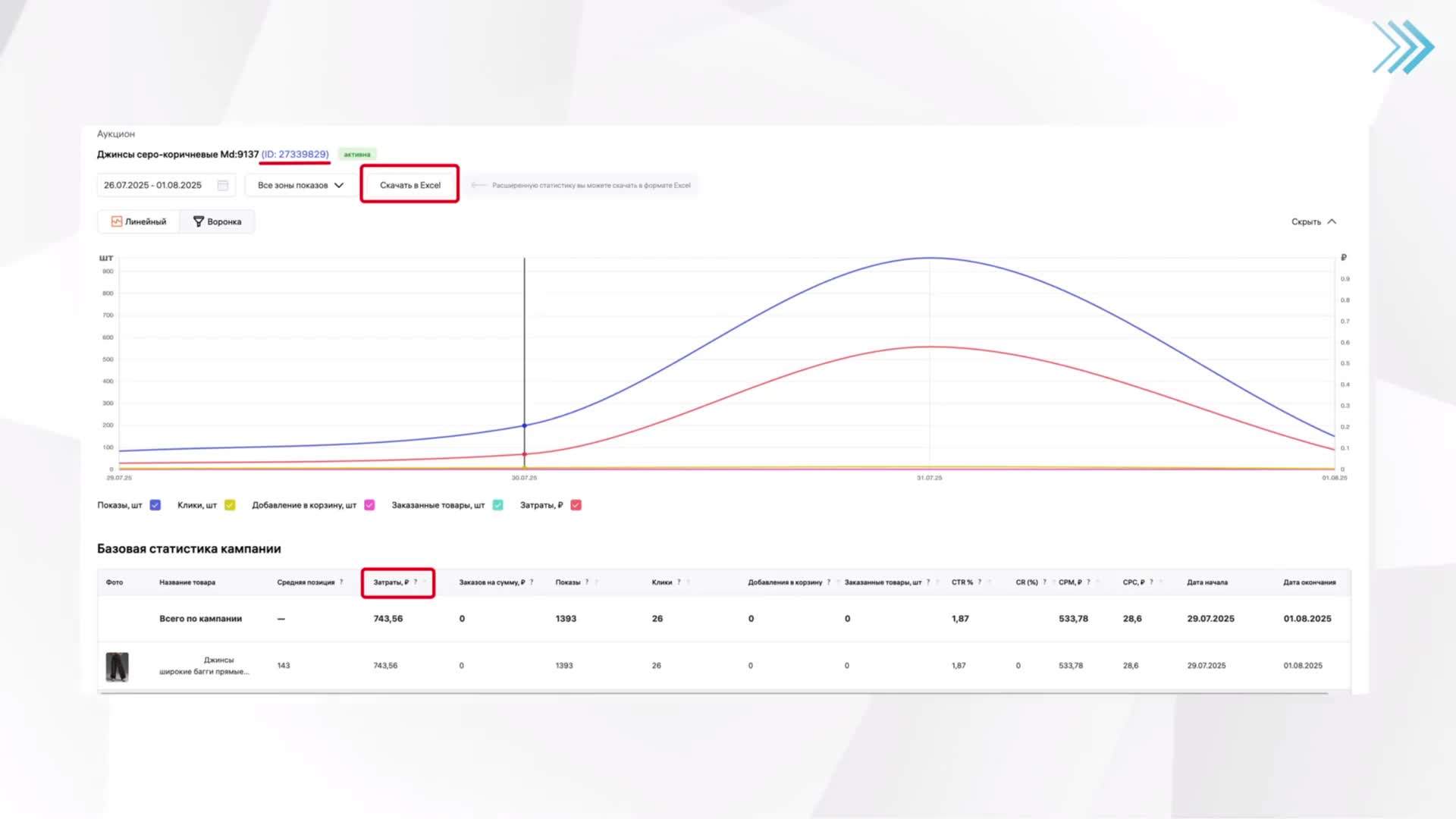Click the help icon next to CPM column
The height and width of the screenshot is (819, 1456).
click(x=1088, y=582)
